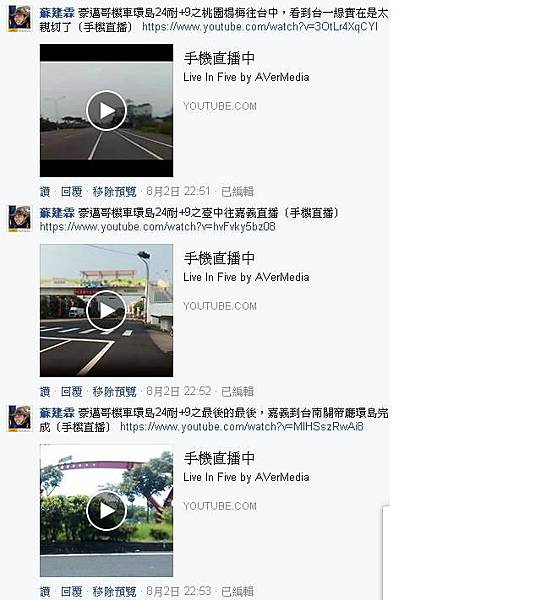
Task: Click author name 蘇建霖 on the third comment
Action: [x=57, y=413]
